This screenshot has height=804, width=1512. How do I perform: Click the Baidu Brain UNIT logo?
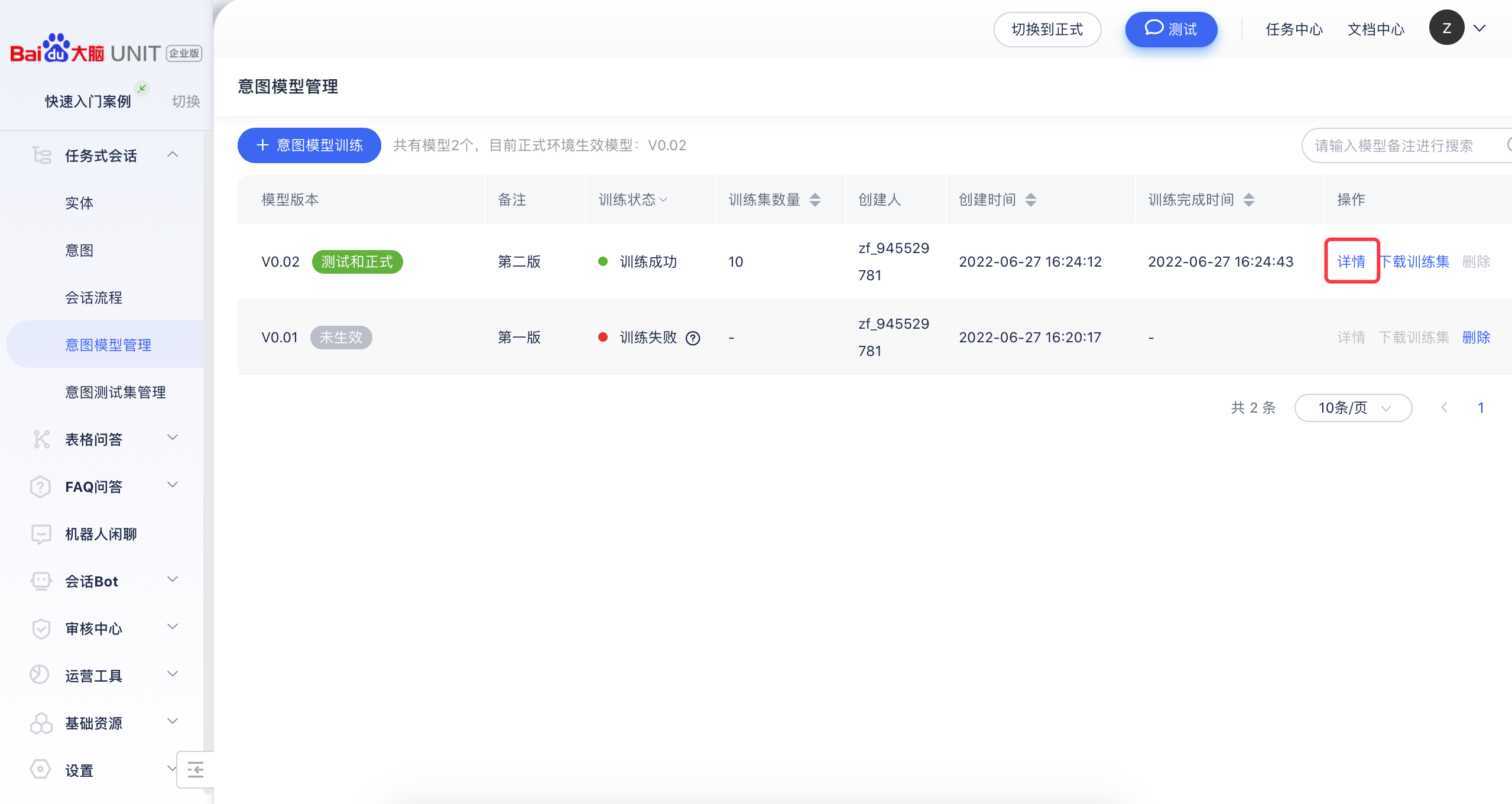click(106, 50)
